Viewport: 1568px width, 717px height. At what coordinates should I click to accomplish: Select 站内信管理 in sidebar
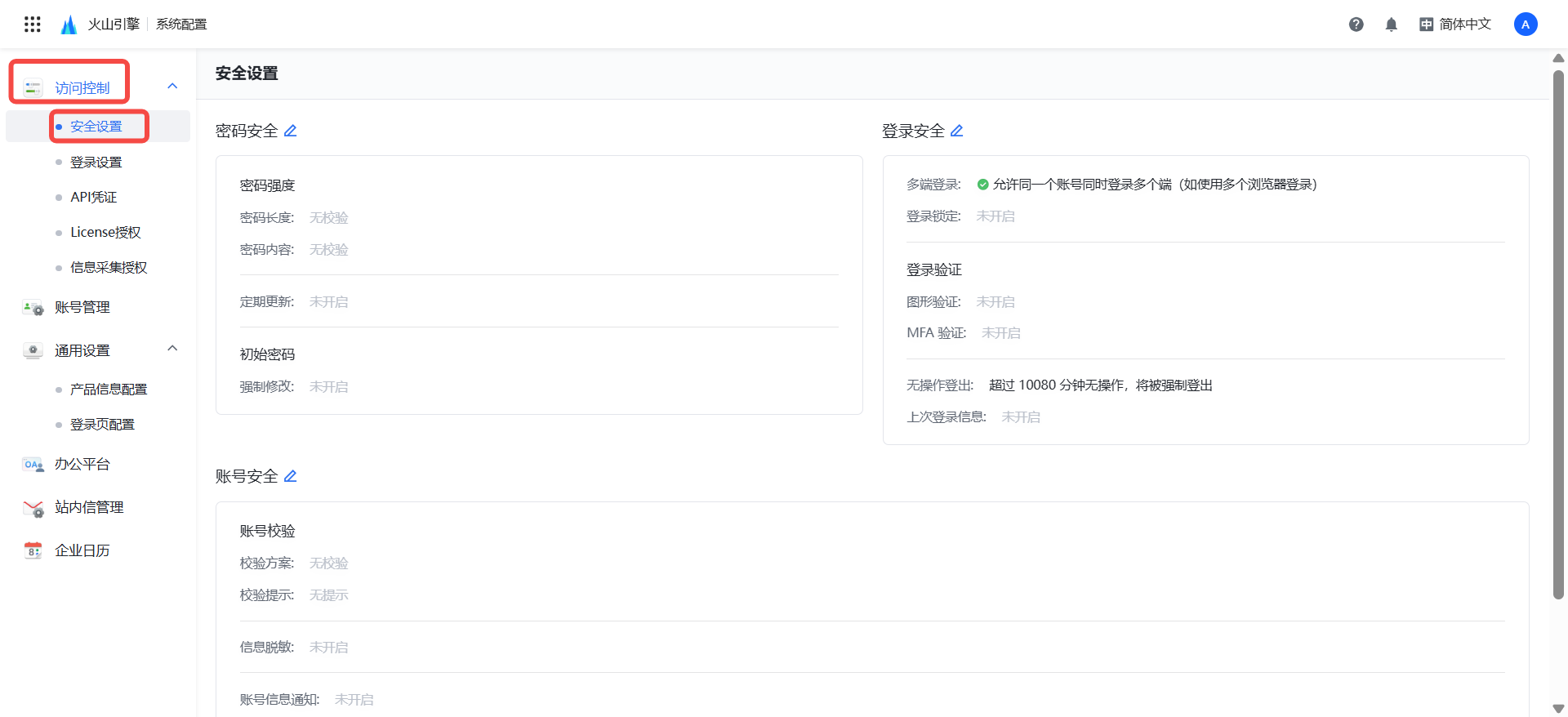click(88, 508)
